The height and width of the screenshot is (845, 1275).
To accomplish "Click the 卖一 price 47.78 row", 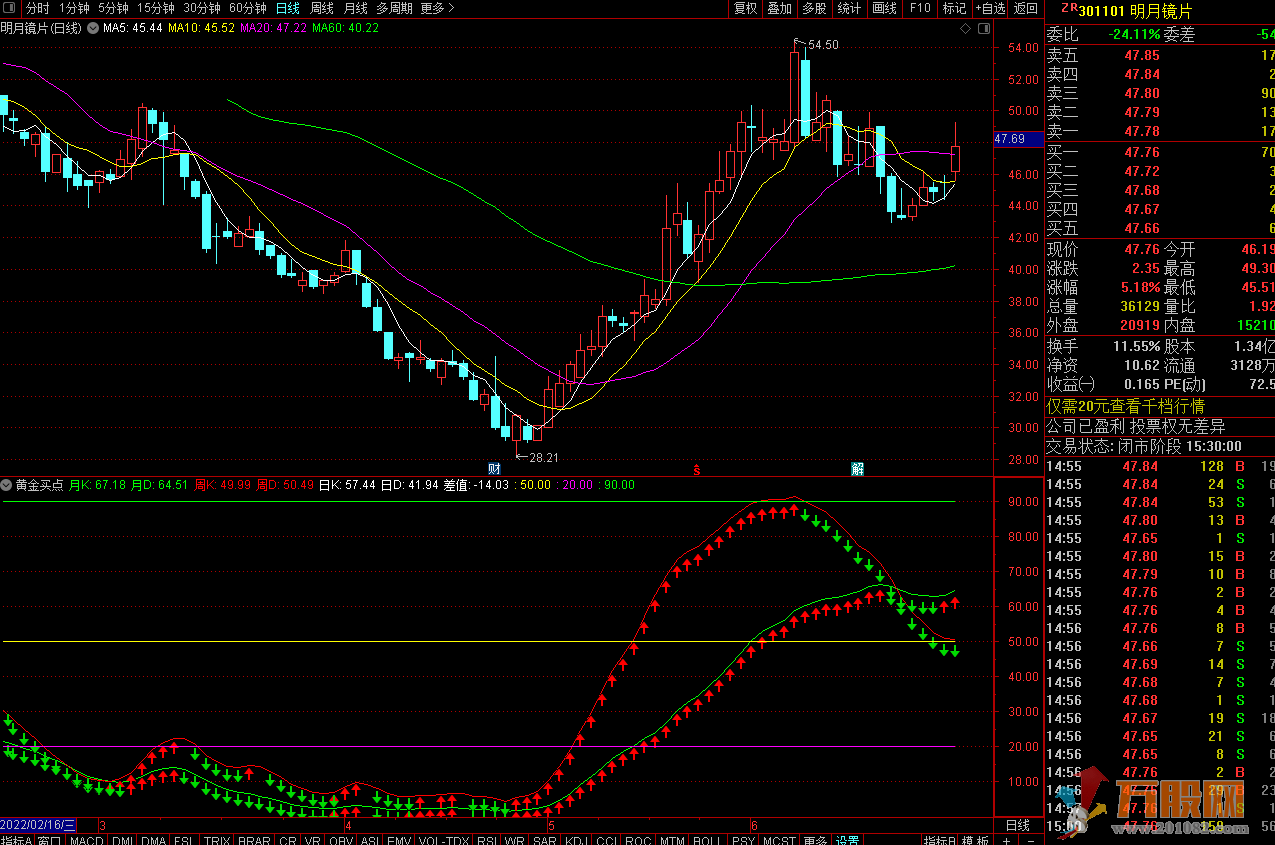I will pos(1160,131).
